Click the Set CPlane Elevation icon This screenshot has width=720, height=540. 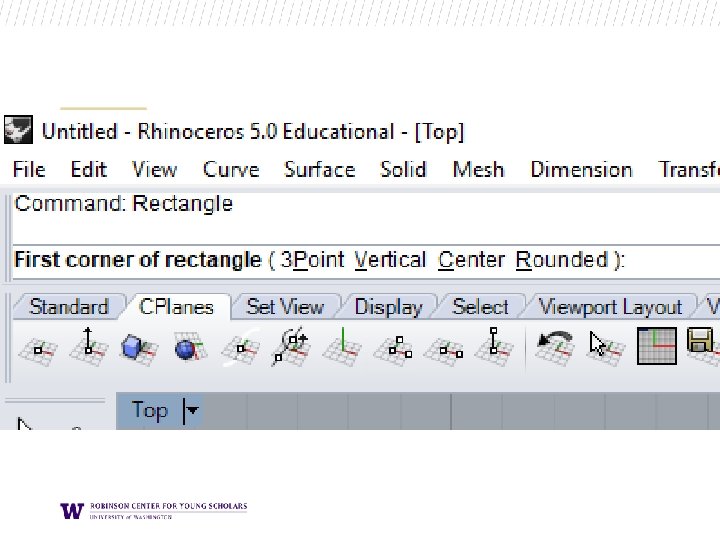pyautogui.click(x=89, y=347)
